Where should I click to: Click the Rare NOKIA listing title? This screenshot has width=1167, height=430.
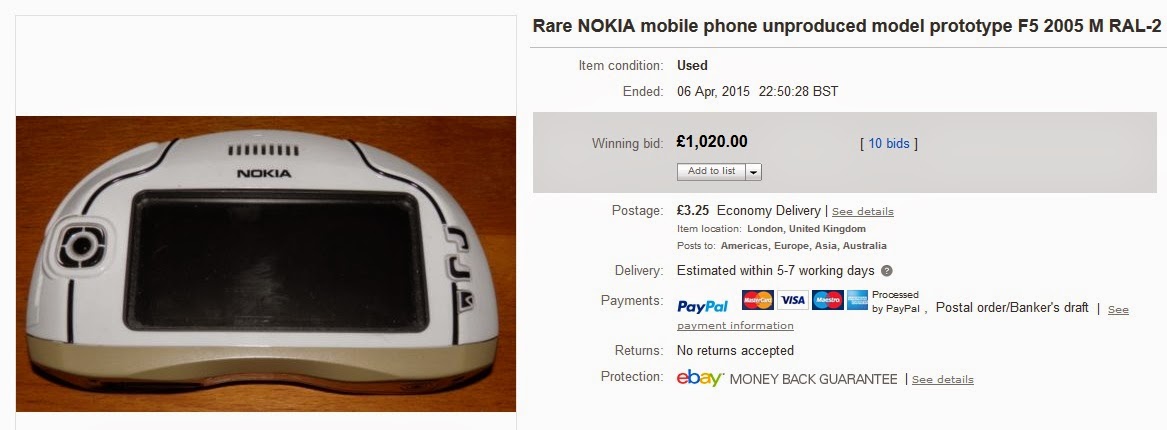(x=845, y=25)
